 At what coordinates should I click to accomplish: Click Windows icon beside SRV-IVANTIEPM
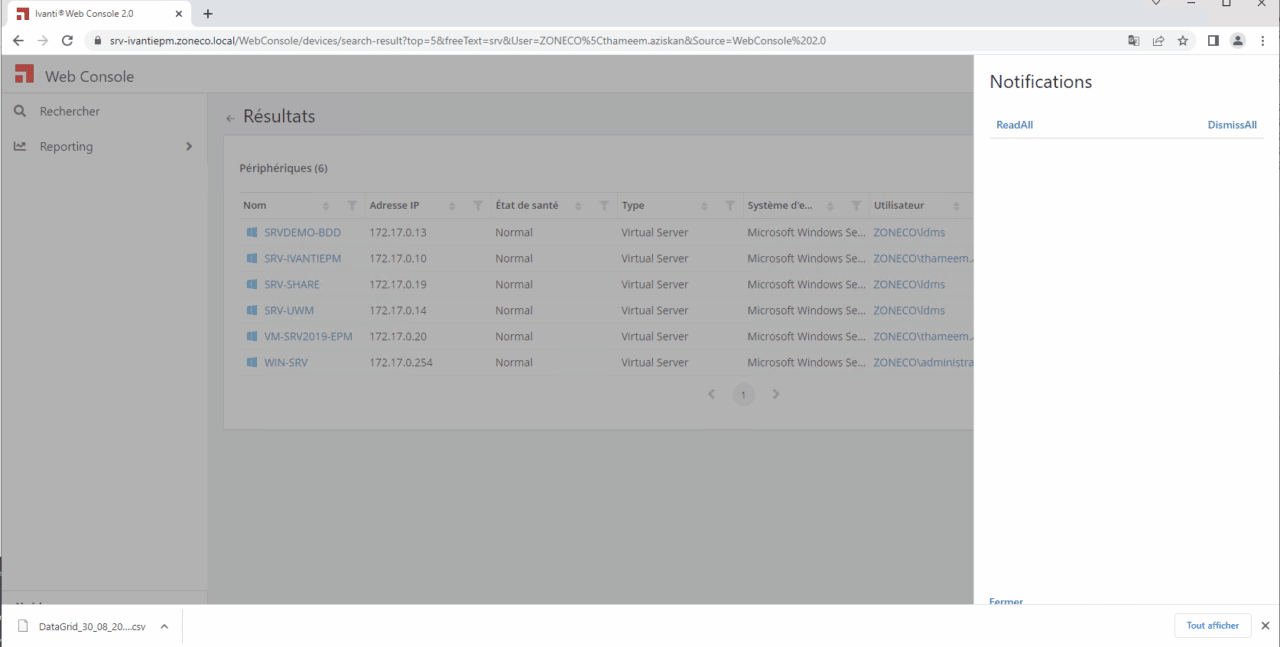(x=252, y=258)
